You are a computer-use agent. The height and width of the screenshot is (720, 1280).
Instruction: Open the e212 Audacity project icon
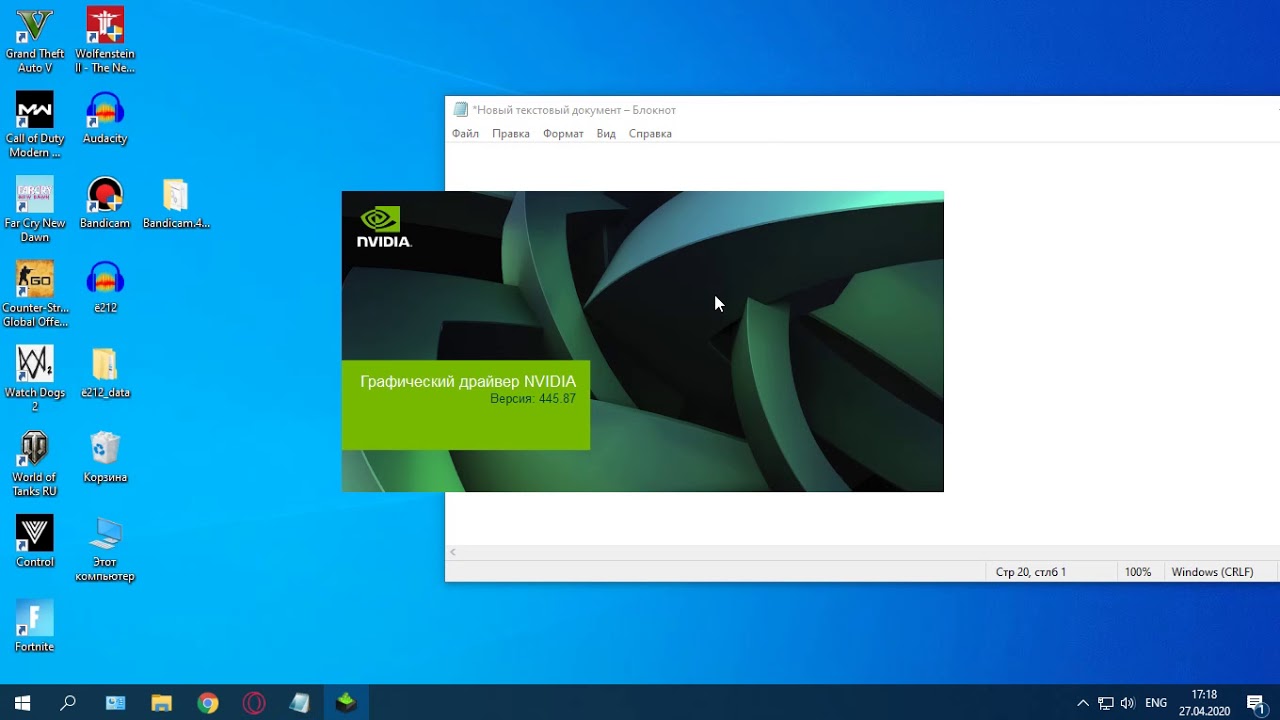point(105,287)
